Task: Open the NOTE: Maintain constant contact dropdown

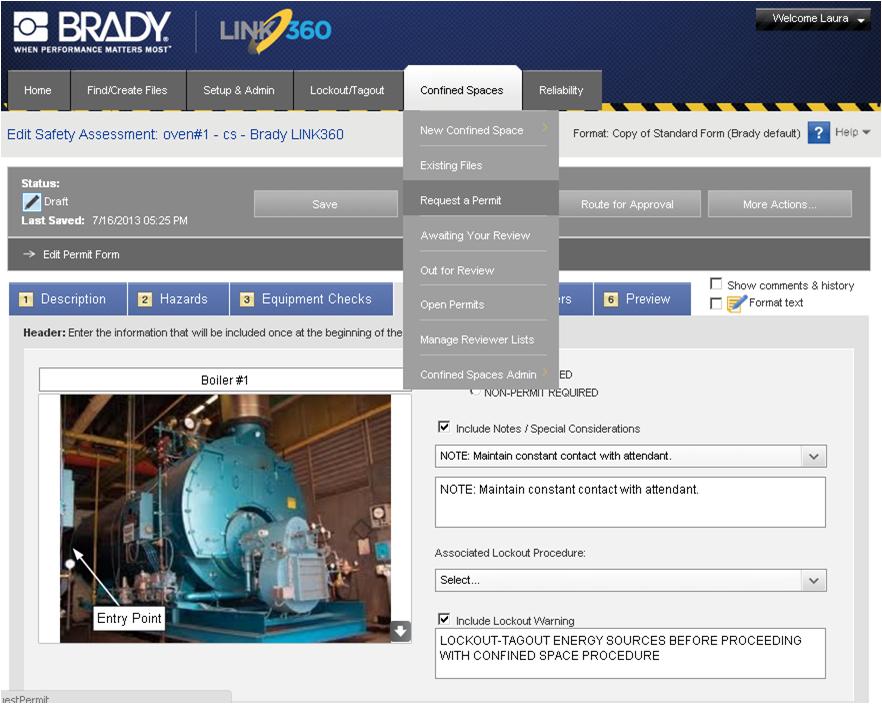Action: coord(813,456)
